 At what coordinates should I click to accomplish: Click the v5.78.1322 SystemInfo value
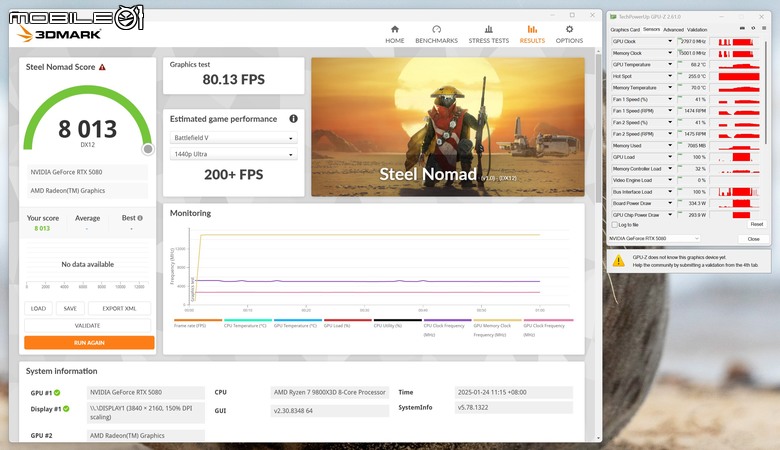click(513, 407)
